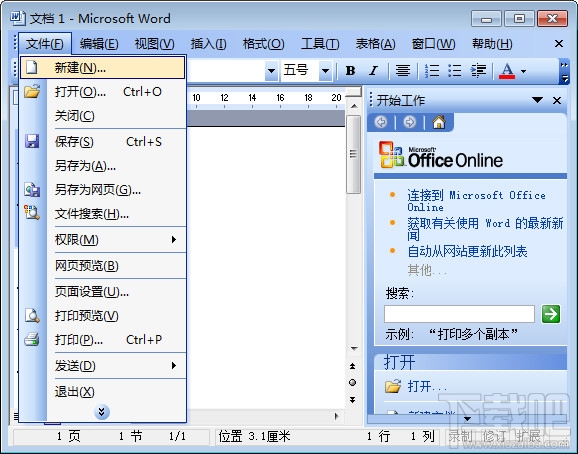This screenshot has width=578, height=454.
Task: Click folder icon beside 打开... link
Action: 393,386
